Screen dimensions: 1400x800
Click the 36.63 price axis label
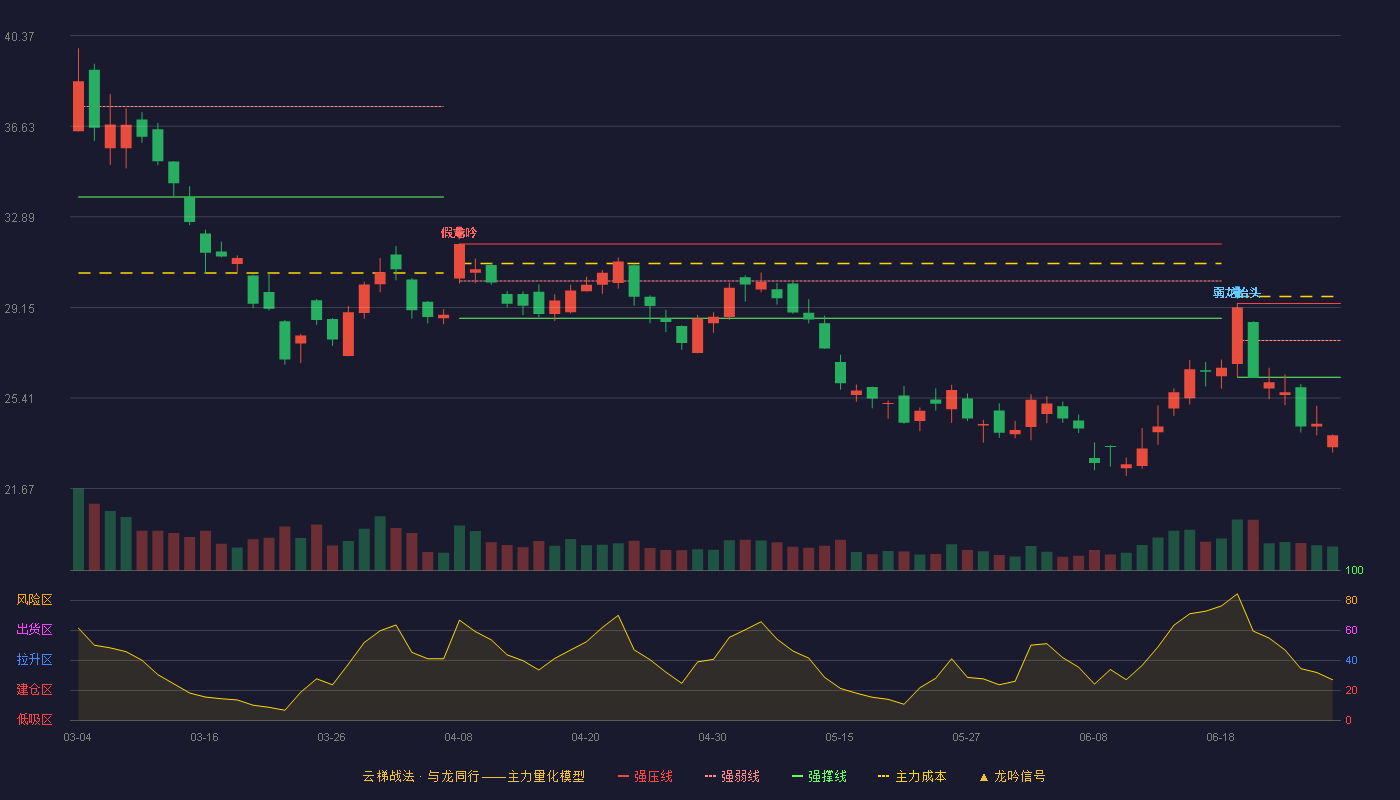(19, 127)
